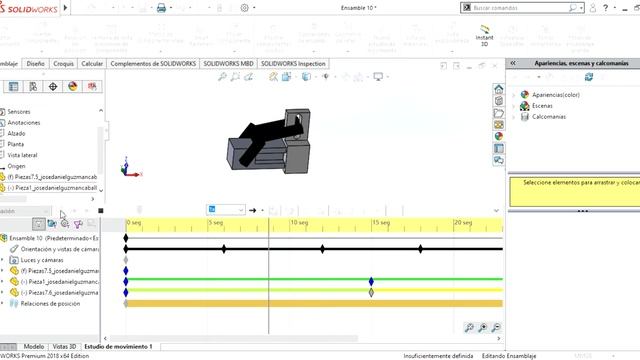Open the PropertyManager tab icon
This screenshot has height=360, width=640.
(33, 87)
